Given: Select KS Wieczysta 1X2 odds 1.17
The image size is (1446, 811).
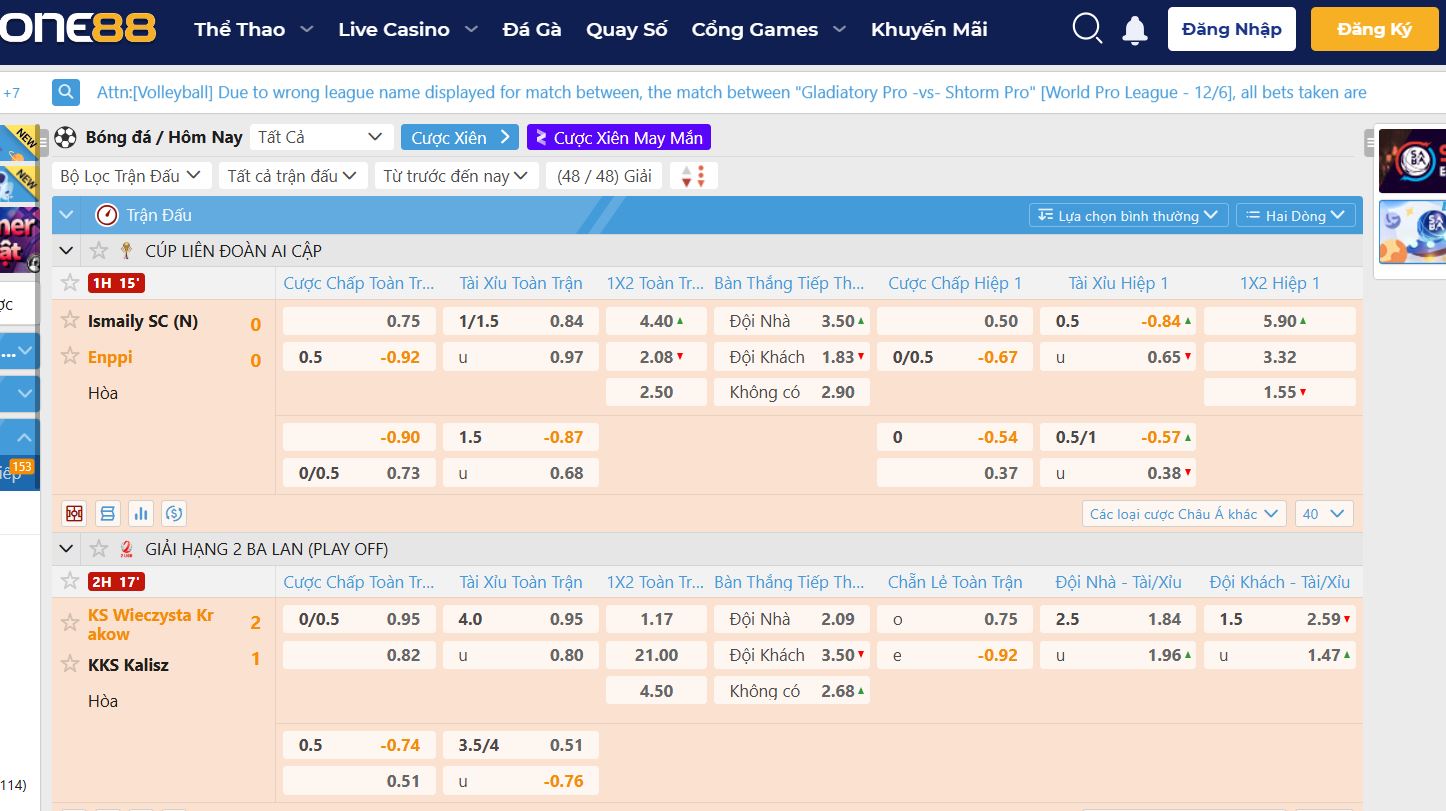Looking at the screenshot, I should (x=656, y=619).
